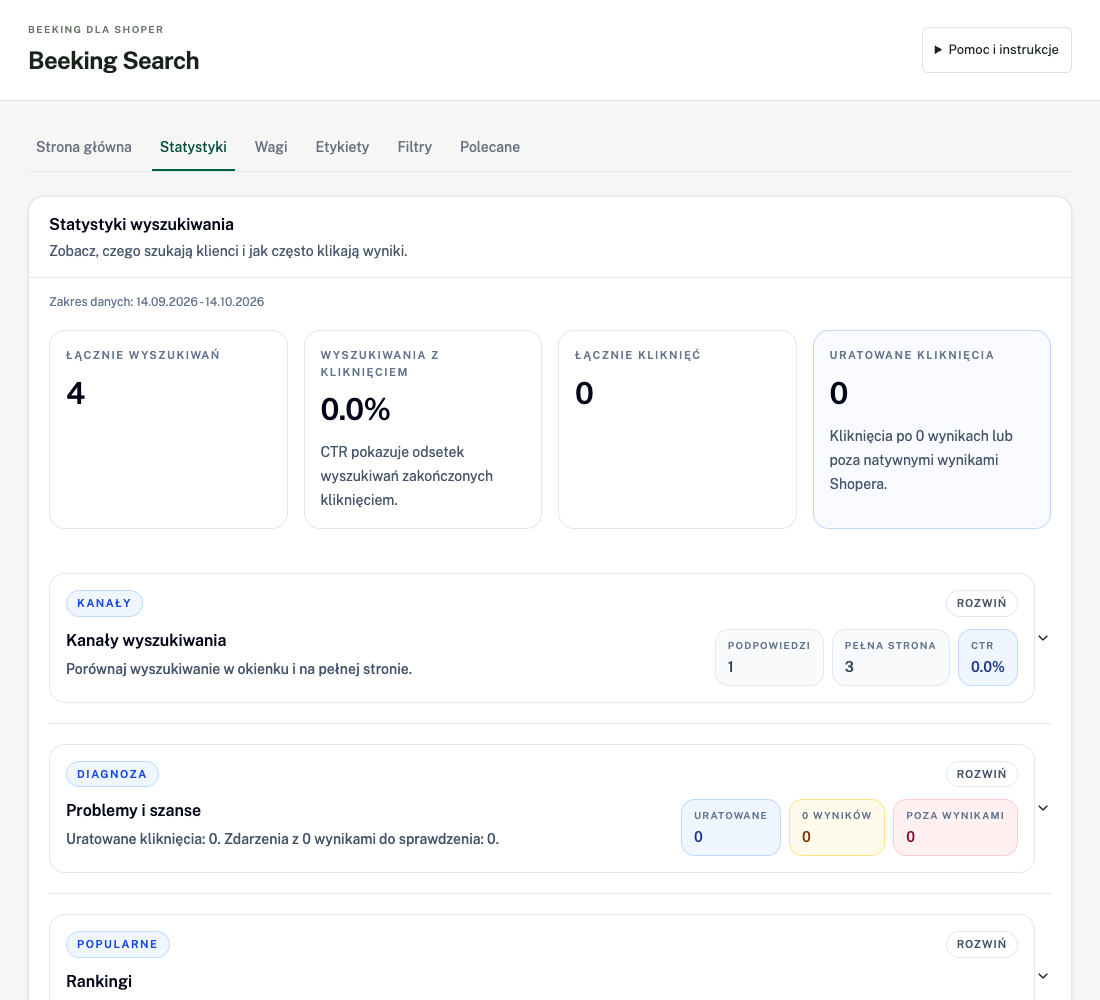Screen dimensions: 1100x1000
Task: Switch to the Polecane tab
Action: [x=490, y=147]
